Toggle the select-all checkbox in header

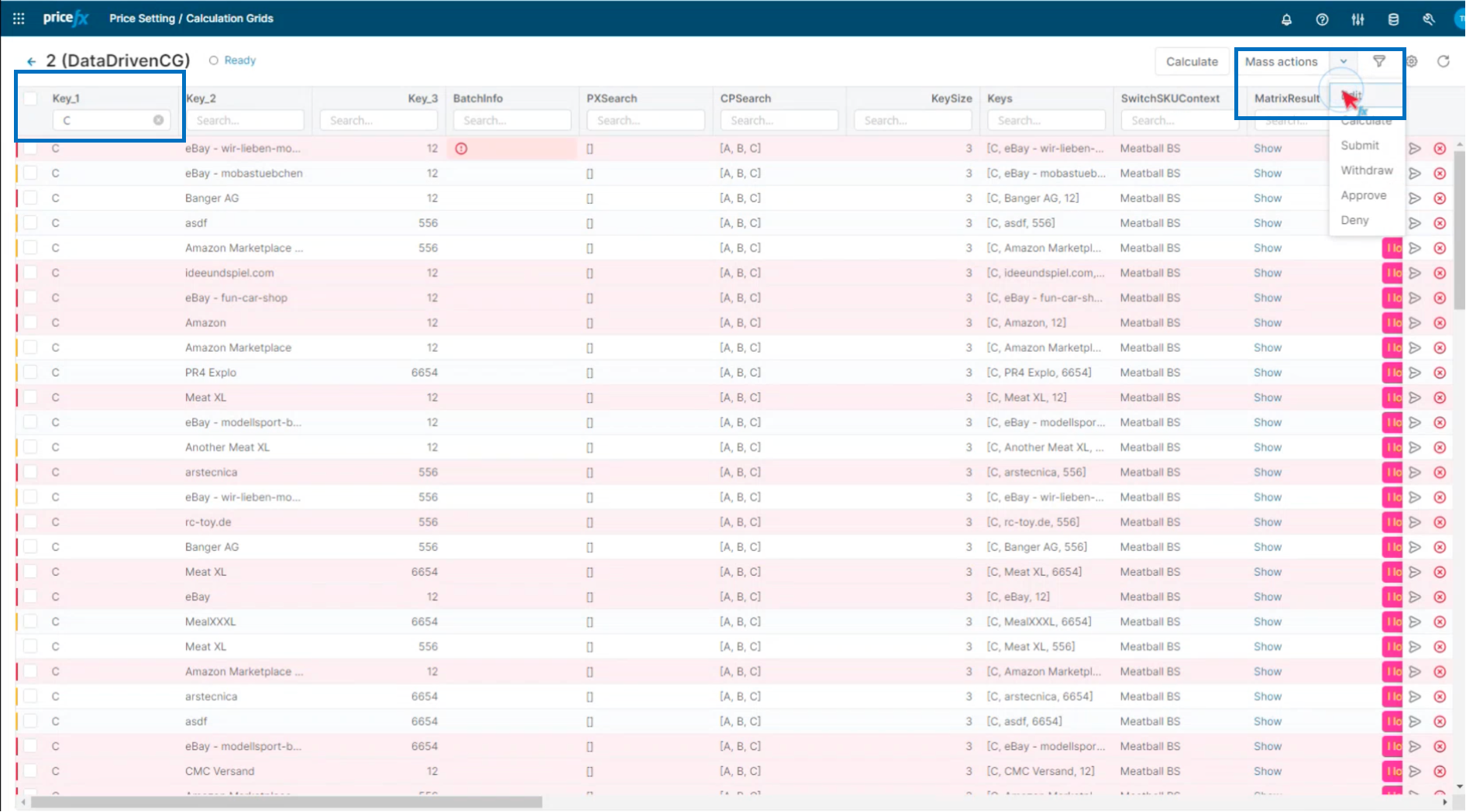[30, 98]
